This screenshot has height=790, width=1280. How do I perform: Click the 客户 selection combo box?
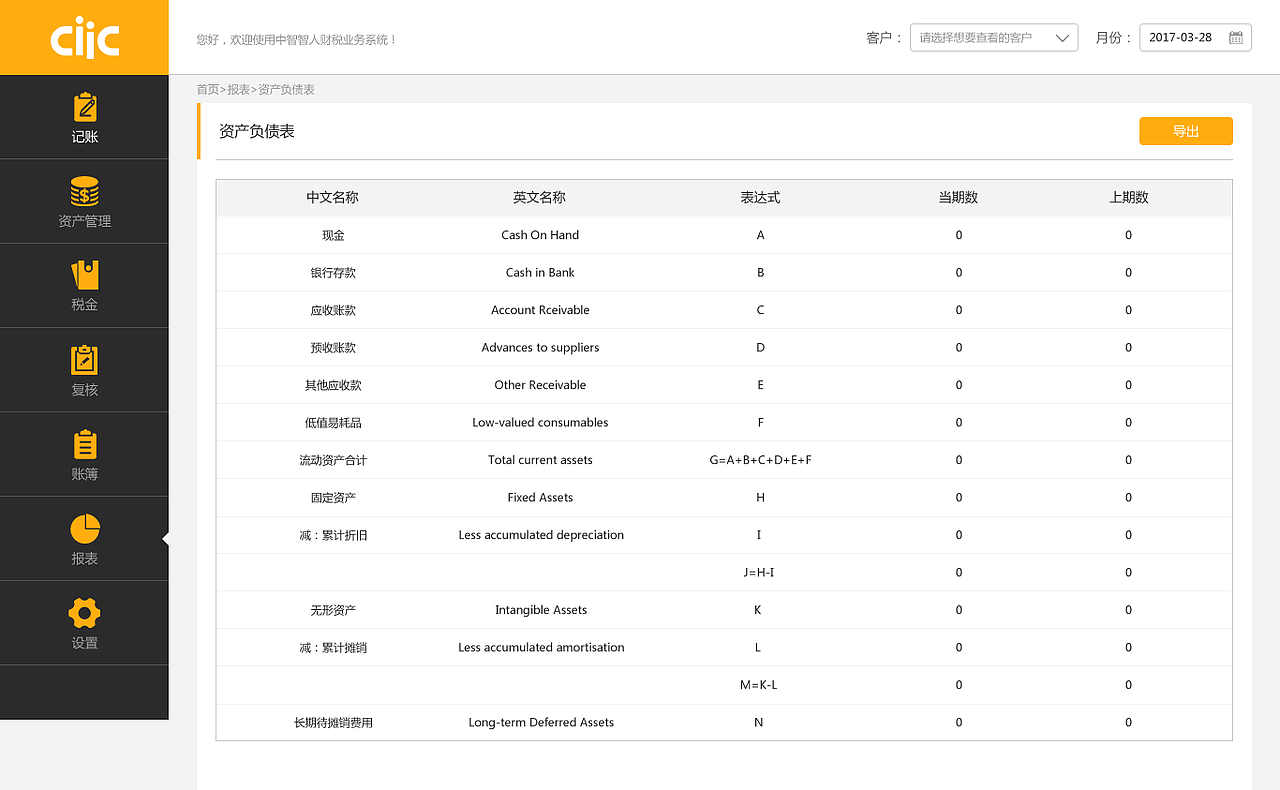[x=994, y=38]
